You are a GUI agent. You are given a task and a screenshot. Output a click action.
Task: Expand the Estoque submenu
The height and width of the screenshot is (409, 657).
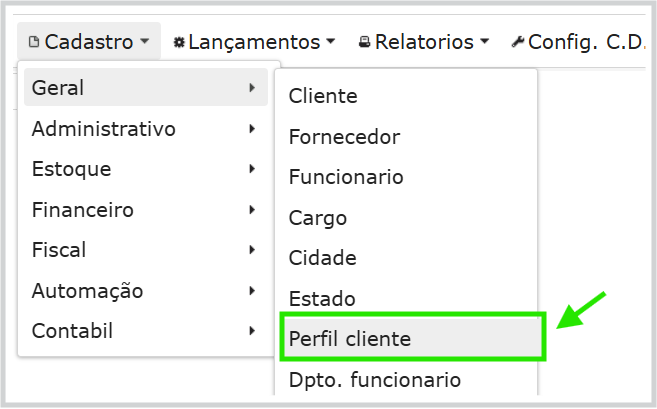tap(145, 169)
